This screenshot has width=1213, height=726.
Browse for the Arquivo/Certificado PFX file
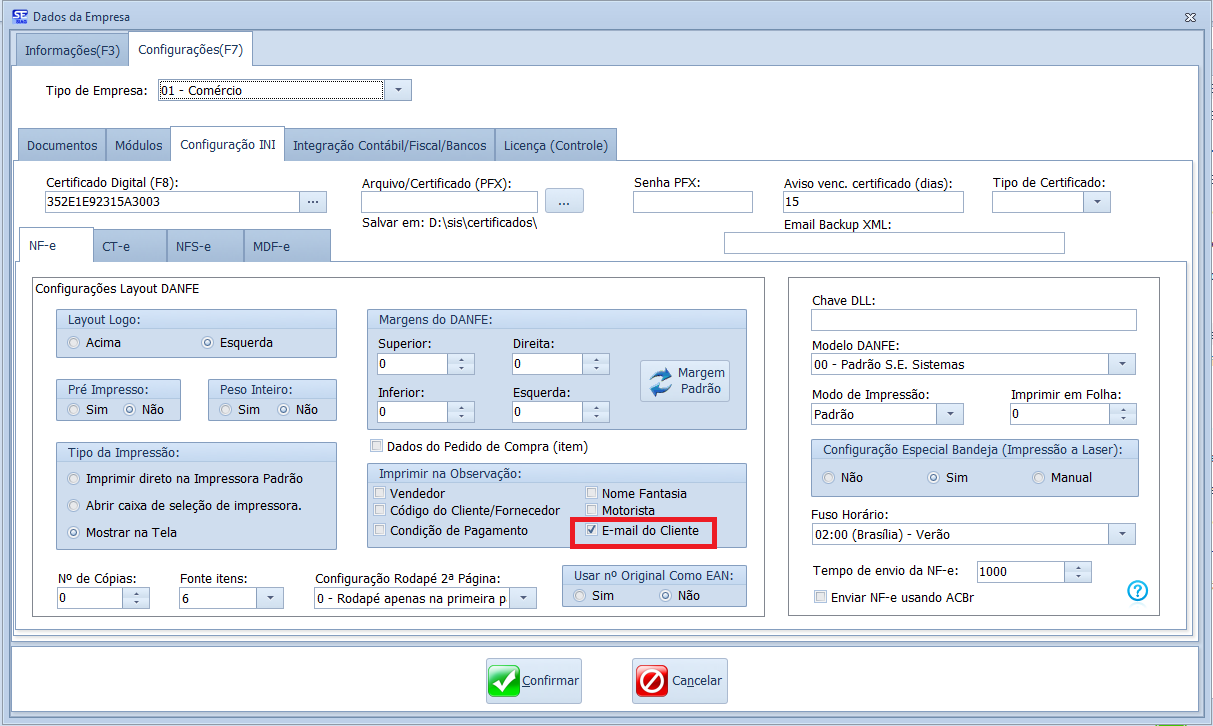[x=564, y=202]
